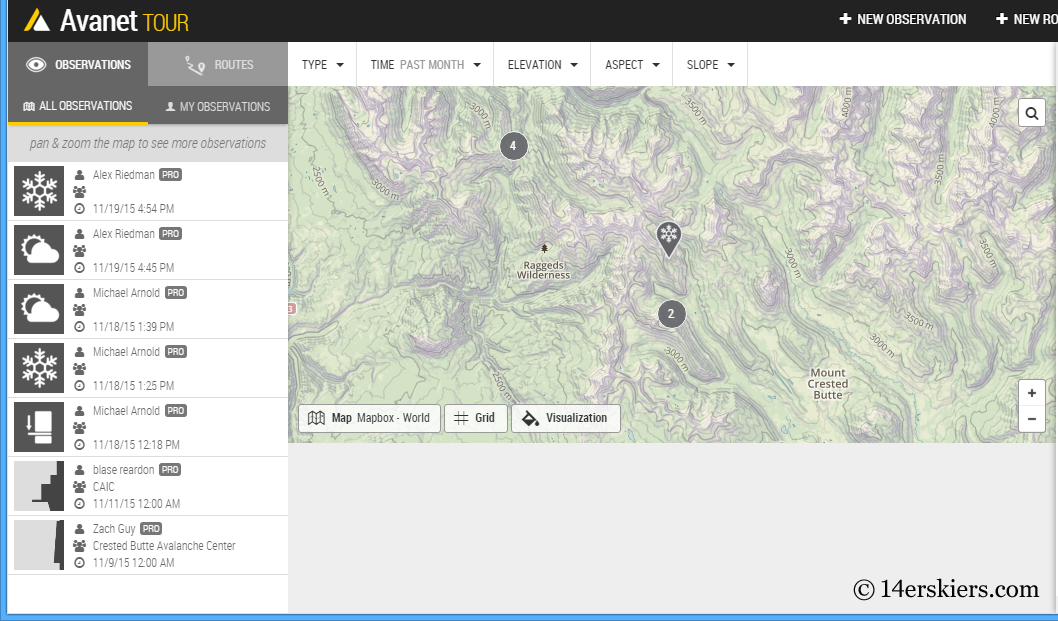Click the map icon beside All Observations
Screen dimensions: 1058x621
coord(29,106)
